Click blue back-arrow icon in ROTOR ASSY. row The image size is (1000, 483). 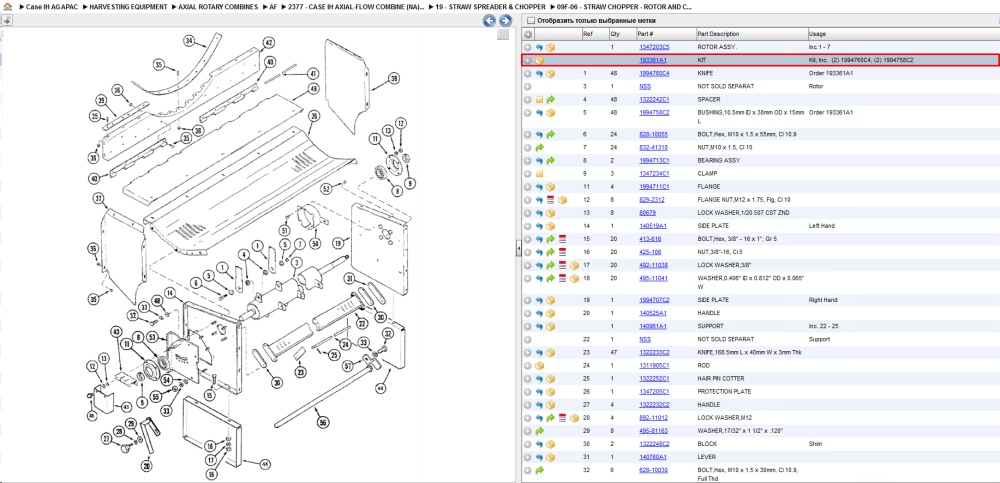(539, 47)
